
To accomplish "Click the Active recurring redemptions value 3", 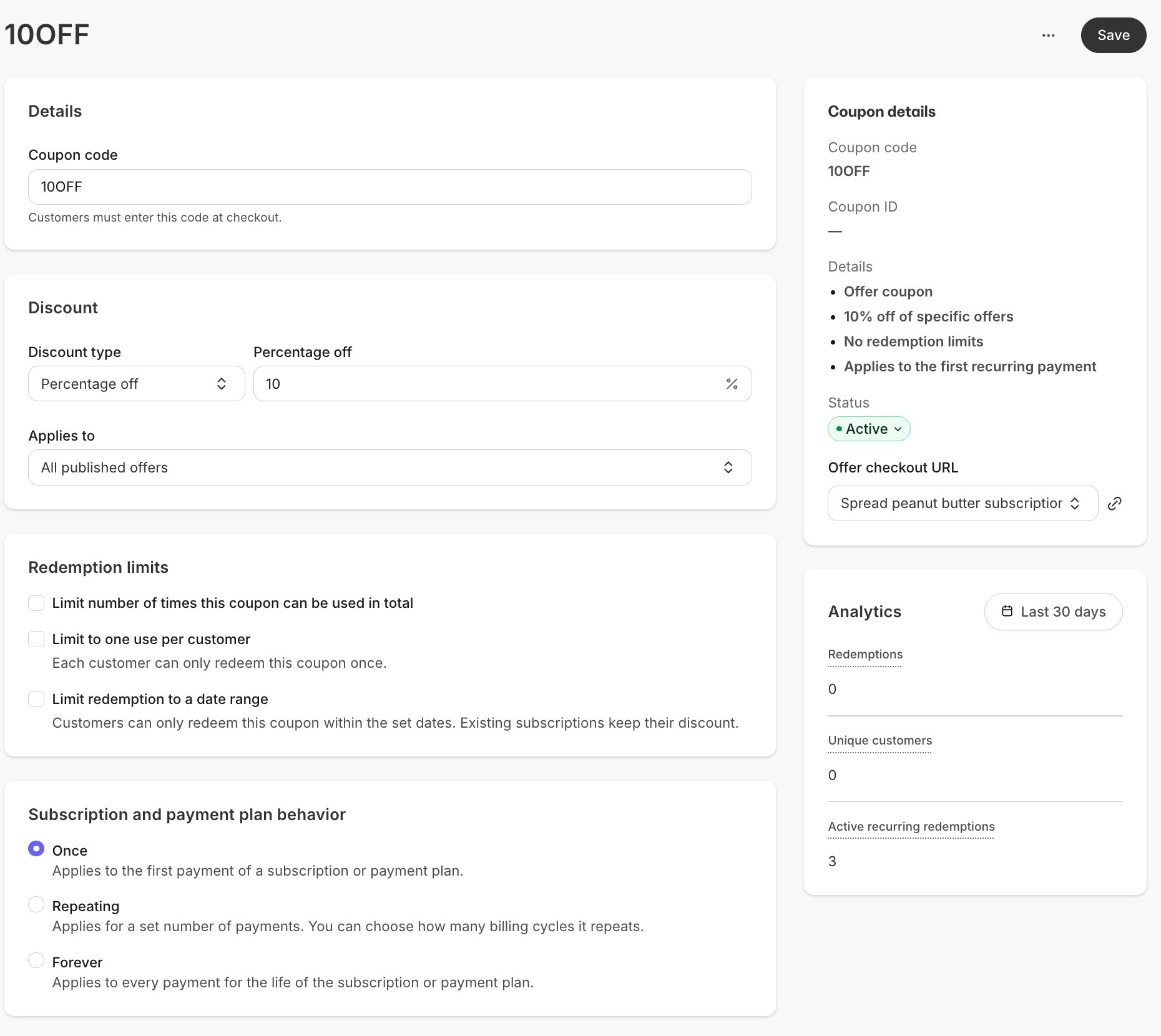I will [x=832, y=862].
